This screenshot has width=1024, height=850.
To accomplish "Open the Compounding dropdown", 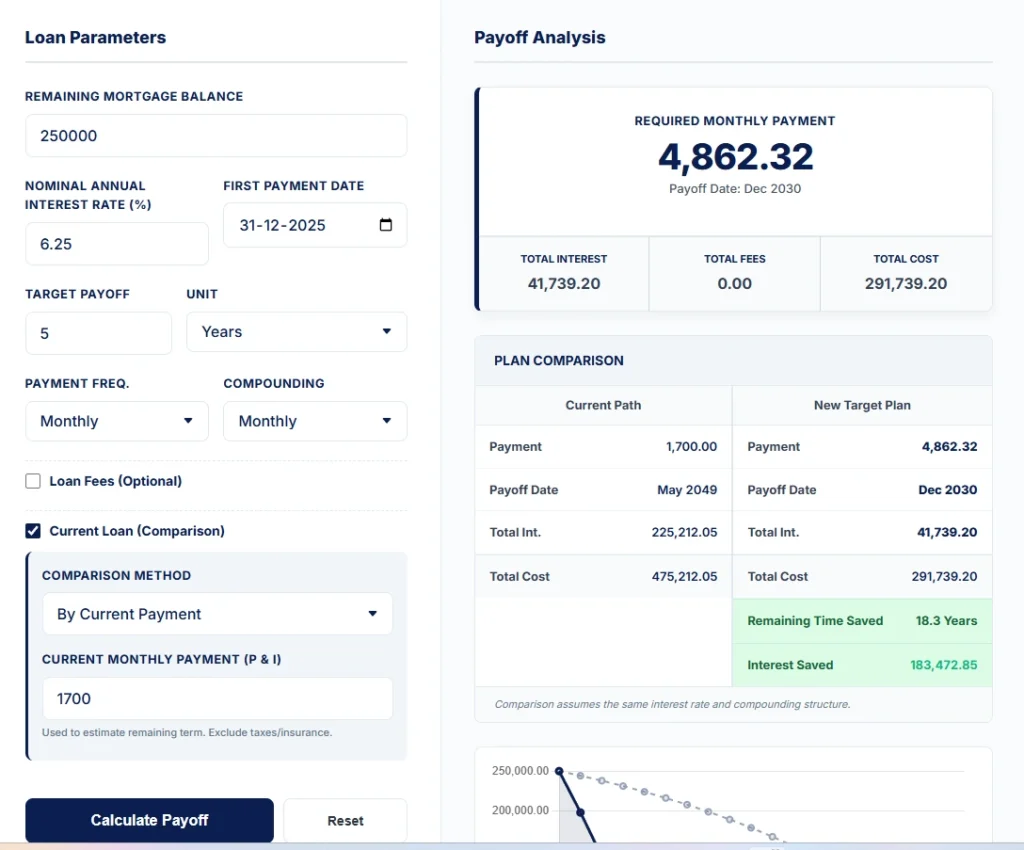I will (x=314, y=421).
